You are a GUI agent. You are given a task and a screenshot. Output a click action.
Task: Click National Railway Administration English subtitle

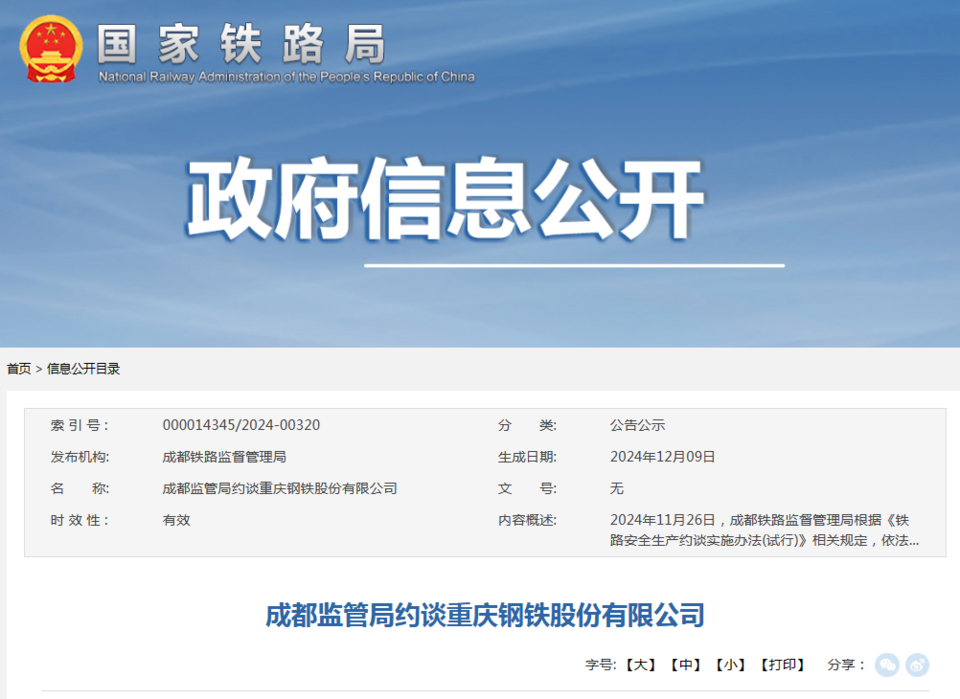pos(287,77)
